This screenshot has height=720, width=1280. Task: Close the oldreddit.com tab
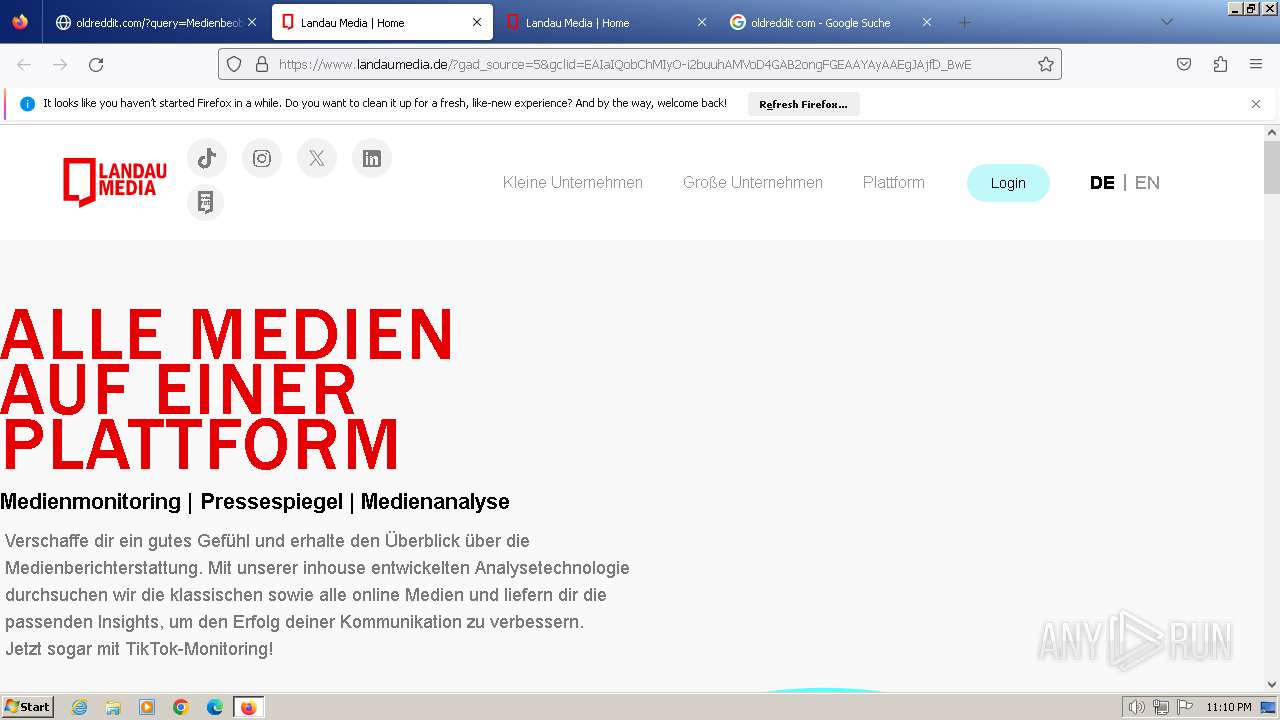pyautogui.click(x=251, y=22)
